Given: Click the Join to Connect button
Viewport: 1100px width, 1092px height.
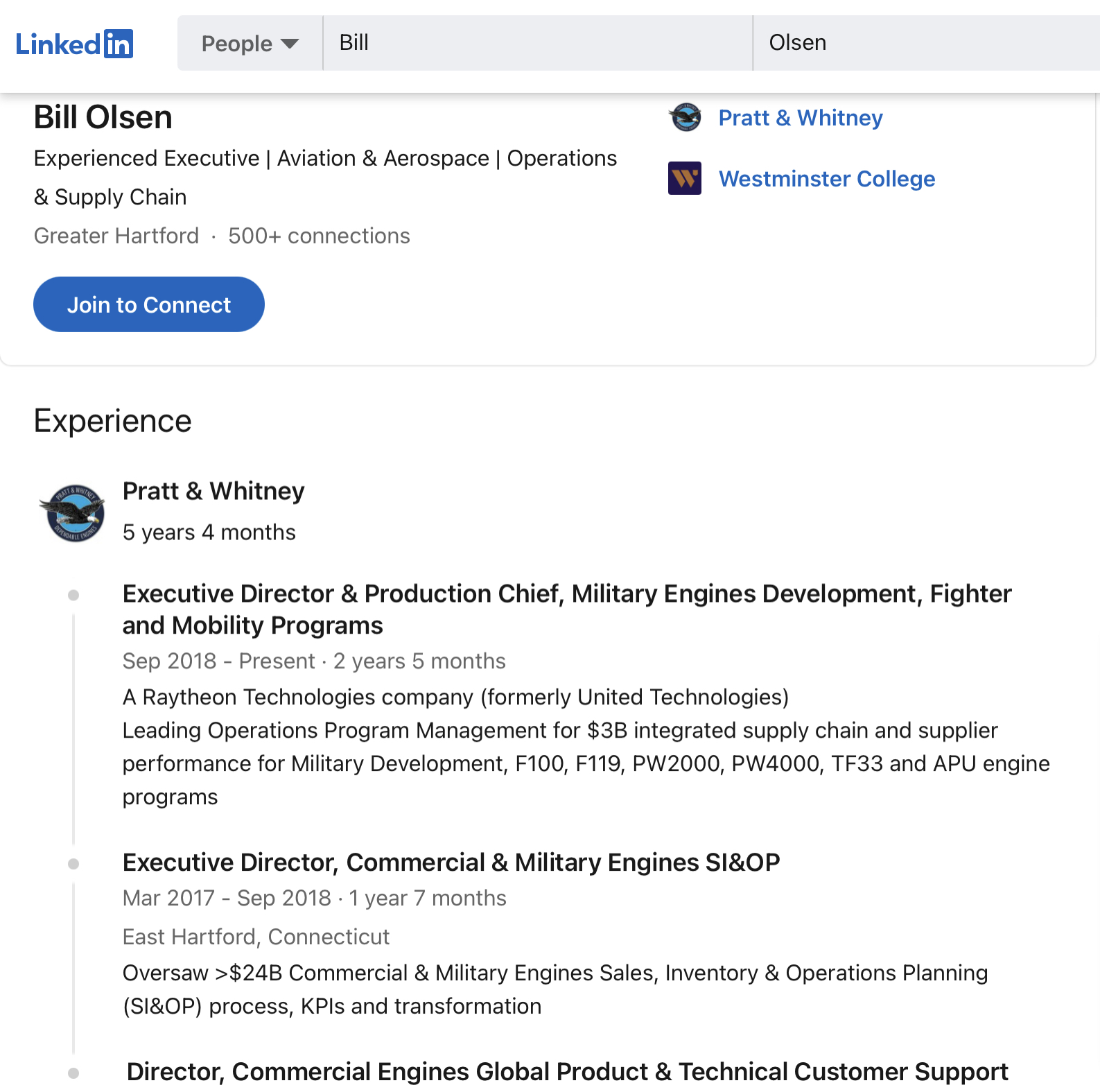Looking at the screenshot, I should 149,304.
